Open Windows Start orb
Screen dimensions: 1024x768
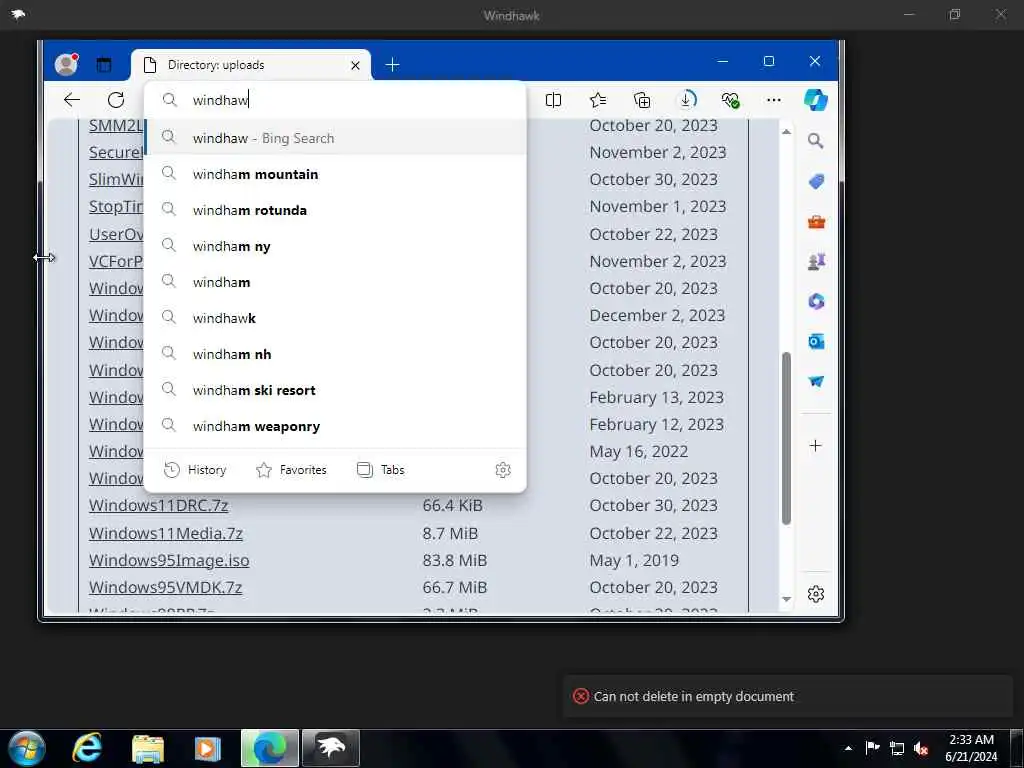[x=27, y=748]
